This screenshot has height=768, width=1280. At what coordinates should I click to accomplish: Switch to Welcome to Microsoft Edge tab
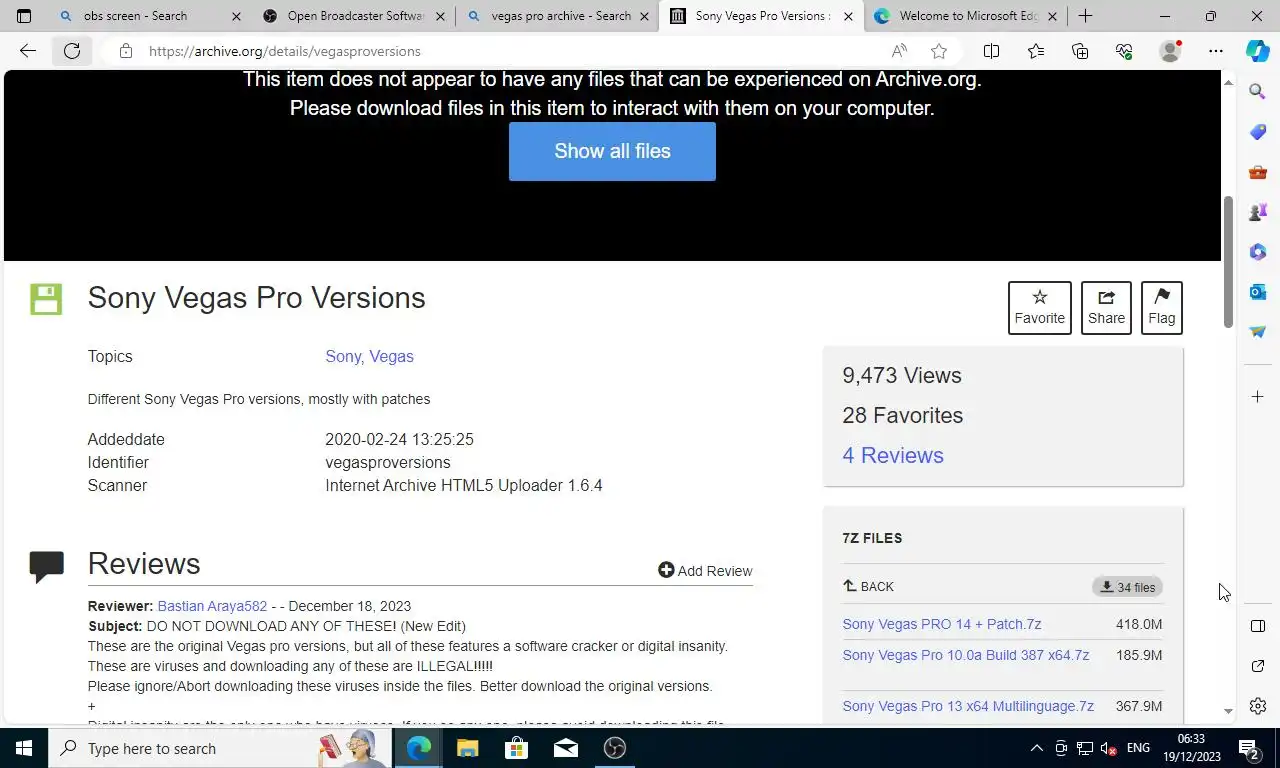pos(968,16)
